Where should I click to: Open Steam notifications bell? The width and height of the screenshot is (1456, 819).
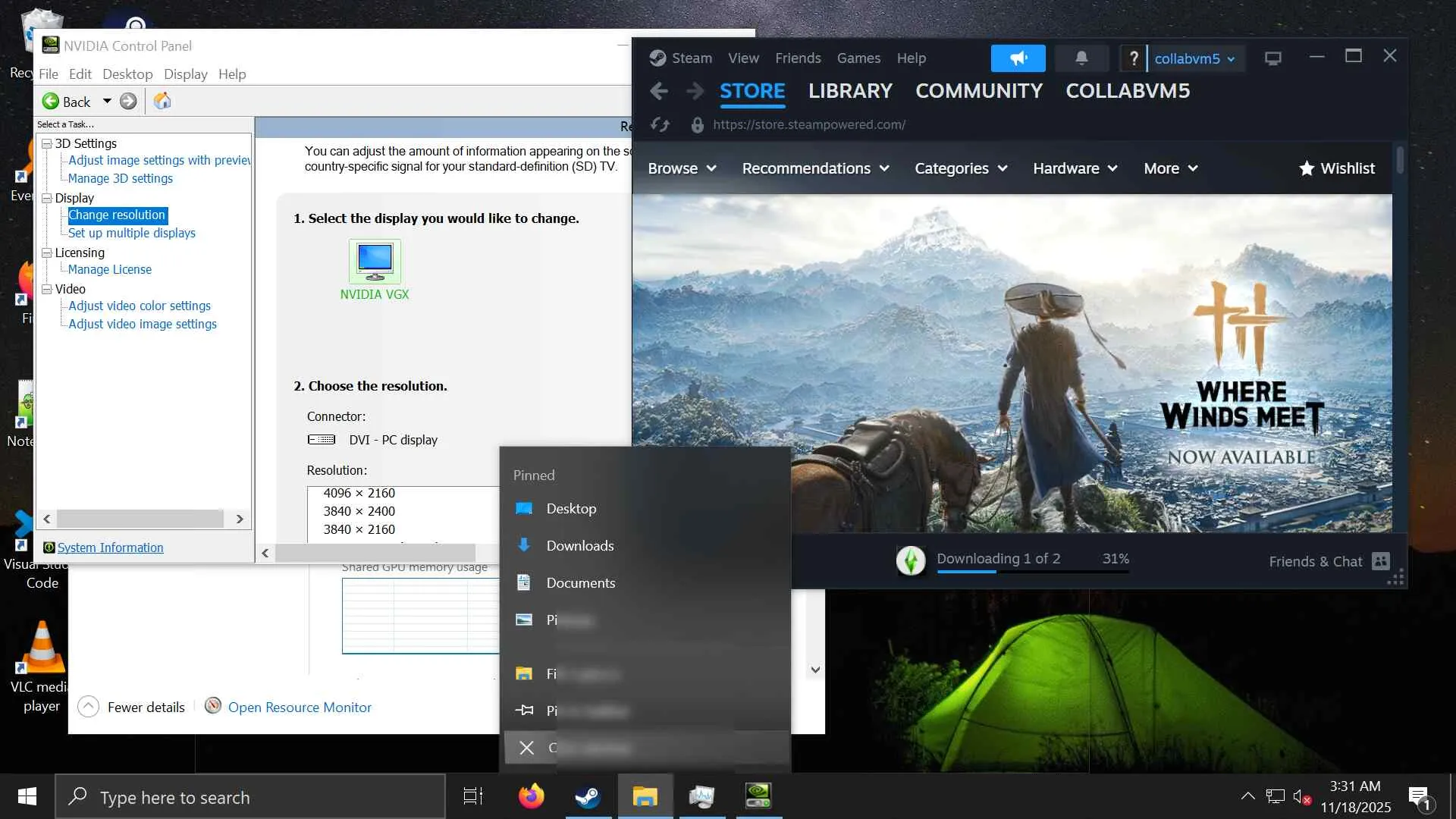(1081, 58)
